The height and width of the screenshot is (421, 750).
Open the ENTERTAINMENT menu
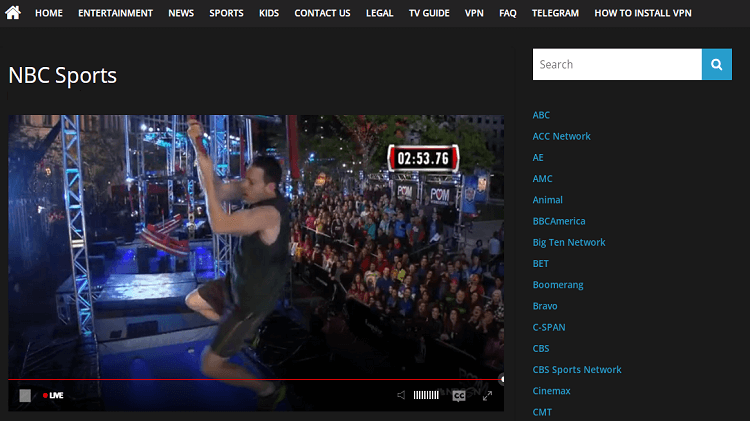pos(115,13)
